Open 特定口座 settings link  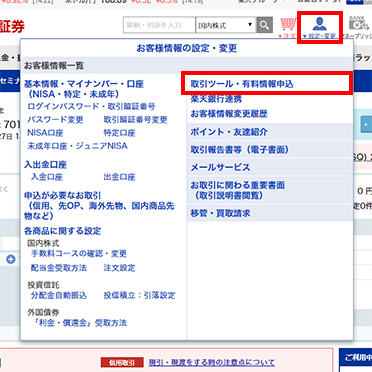coord(119,133)
